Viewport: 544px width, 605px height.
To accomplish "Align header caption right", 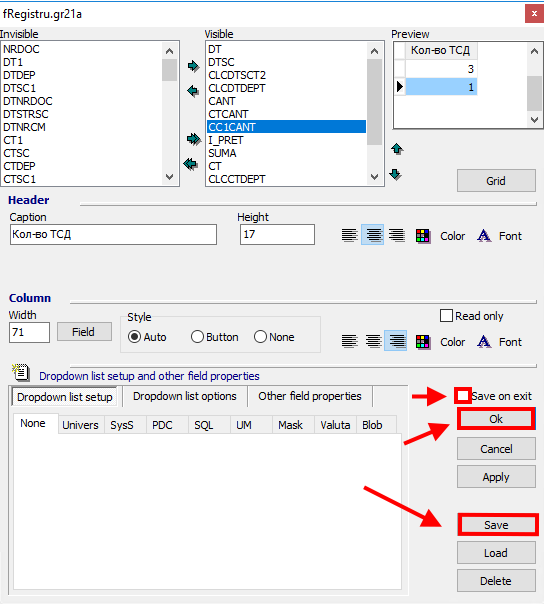I will 397,235.
